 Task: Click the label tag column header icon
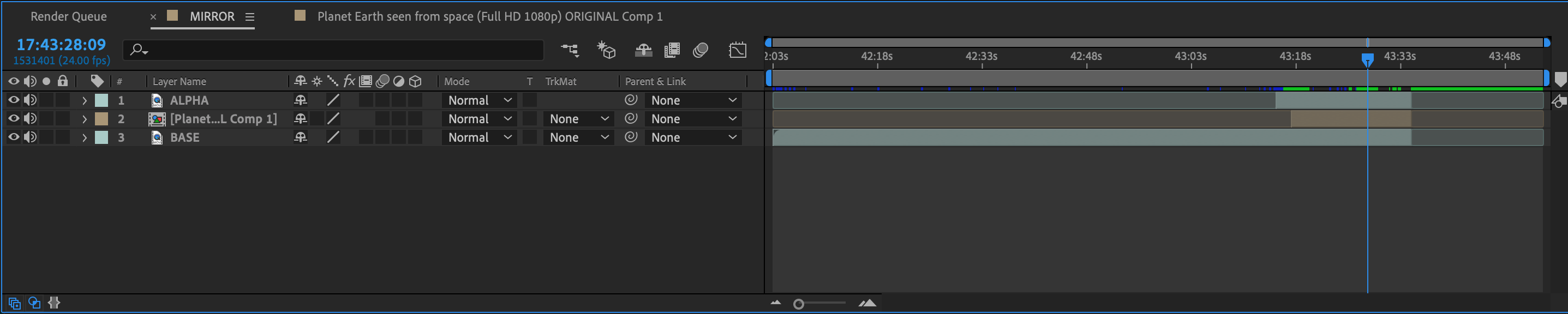97,81
